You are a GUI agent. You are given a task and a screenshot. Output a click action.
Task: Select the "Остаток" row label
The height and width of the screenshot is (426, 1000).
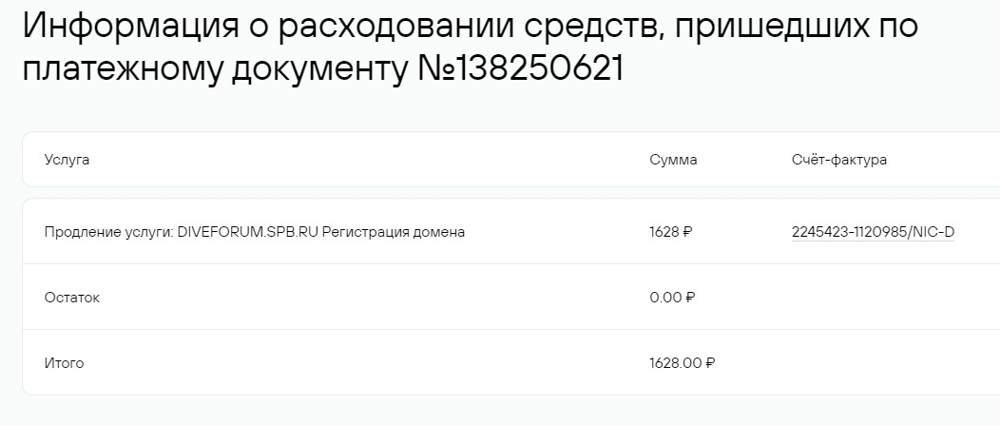coord(72,298)
